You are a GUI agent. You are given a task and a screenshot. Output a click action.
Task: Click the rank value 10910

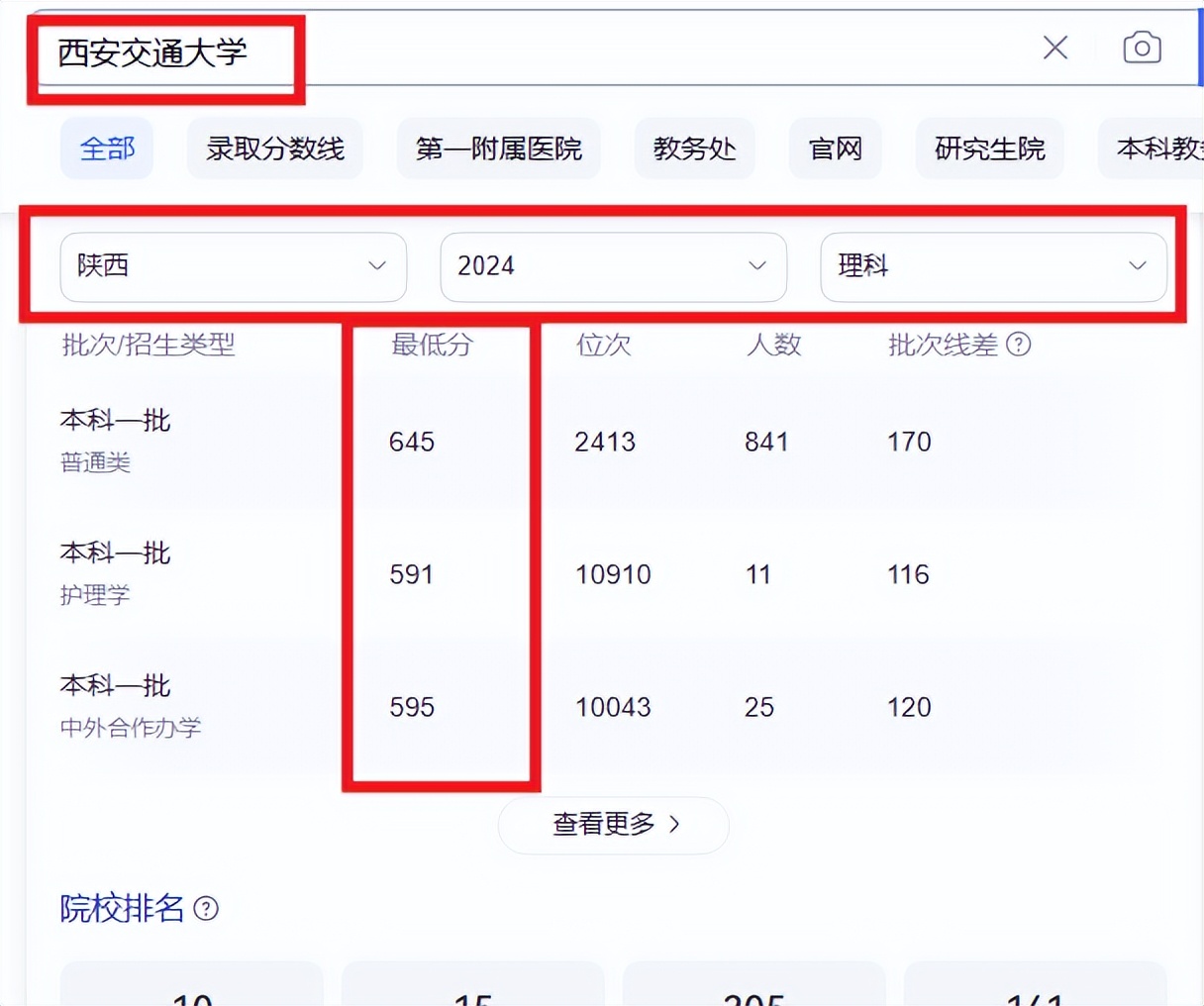(x=613, y=574)
